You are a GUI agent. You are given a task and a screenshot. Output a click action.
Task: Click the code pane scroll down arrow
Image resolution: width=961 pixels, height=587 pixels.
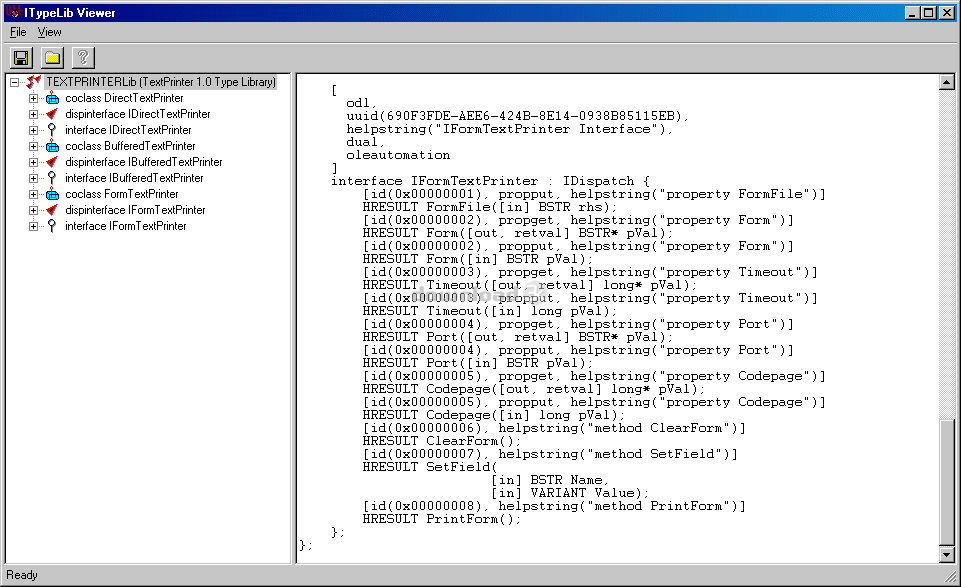[946, 555]
